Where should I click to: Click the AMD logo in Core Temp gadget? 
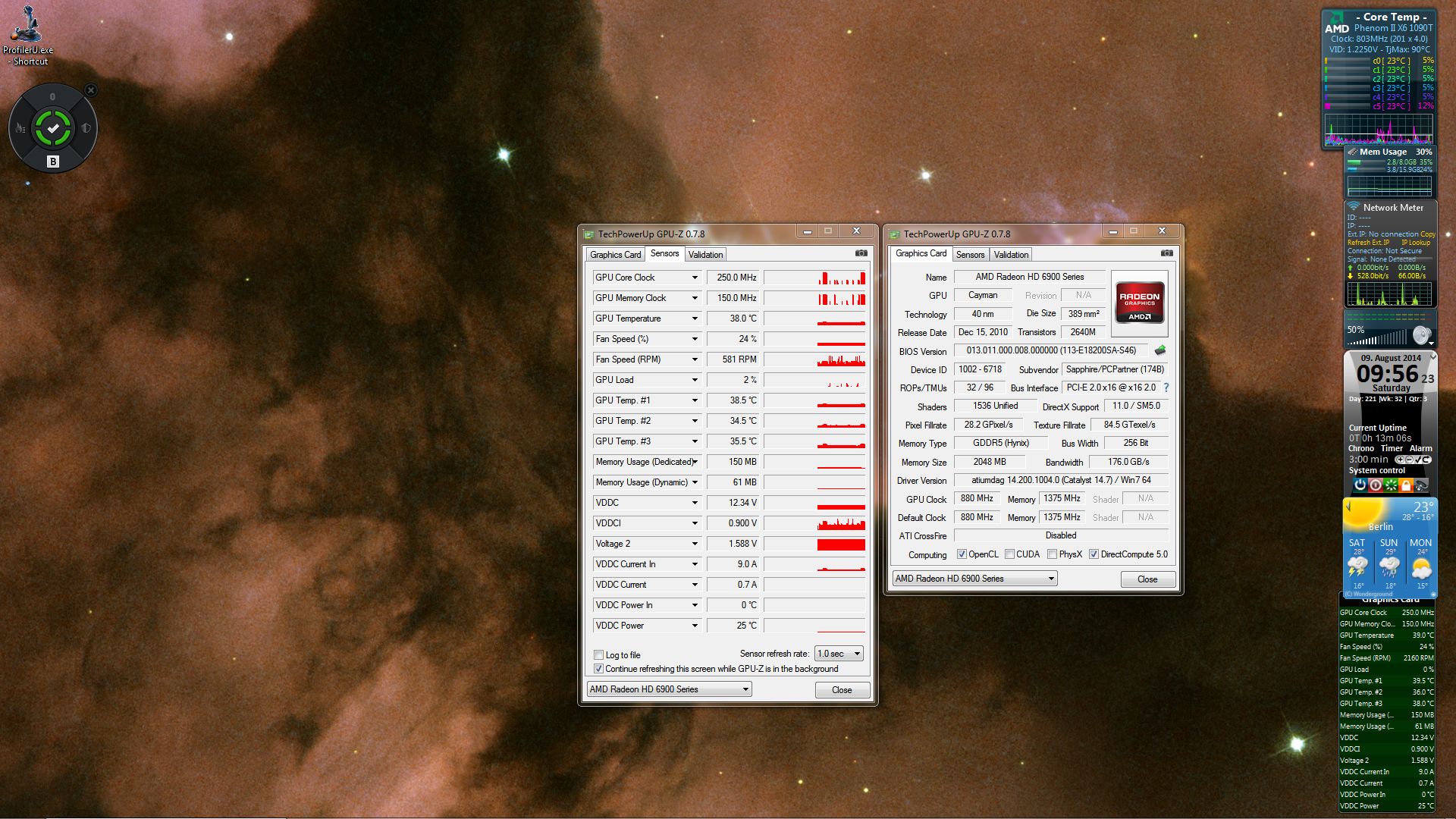tap(1336, 24)
